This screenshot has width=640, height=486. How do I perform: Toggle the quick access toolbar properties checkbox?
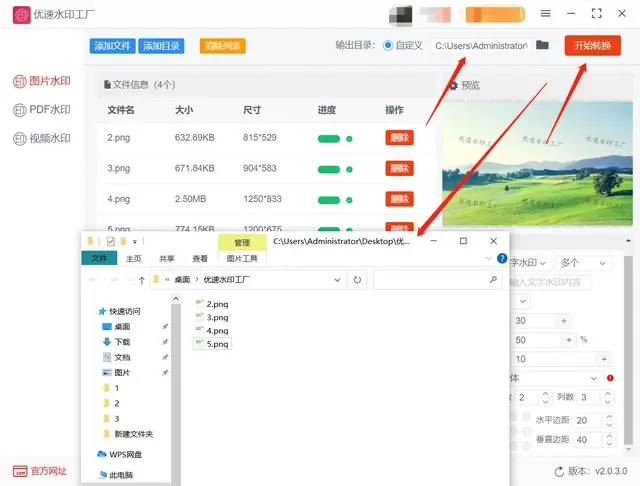pyautogui.click(x=110, y=241)
